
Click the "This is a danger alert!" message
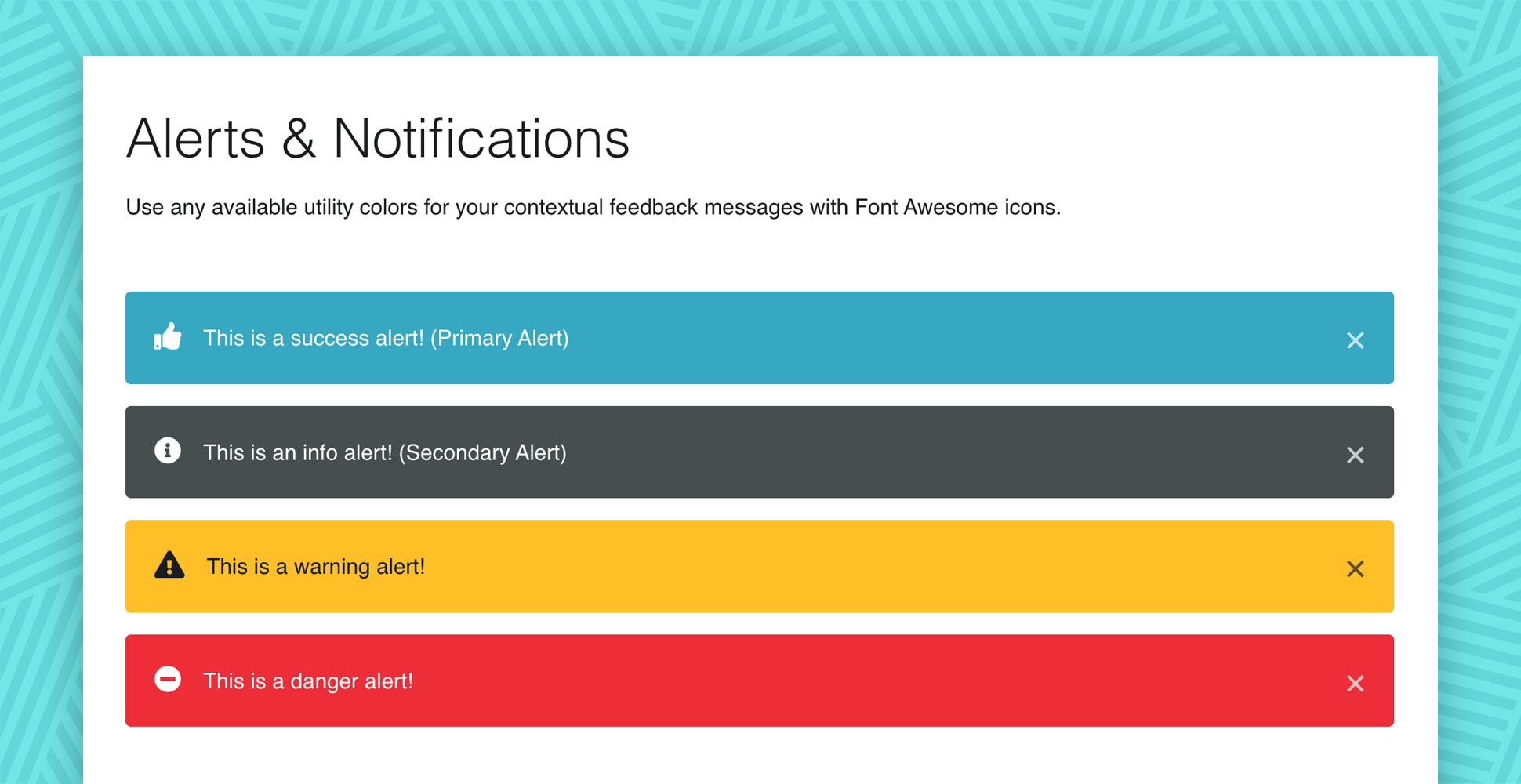tap(308, 681)
